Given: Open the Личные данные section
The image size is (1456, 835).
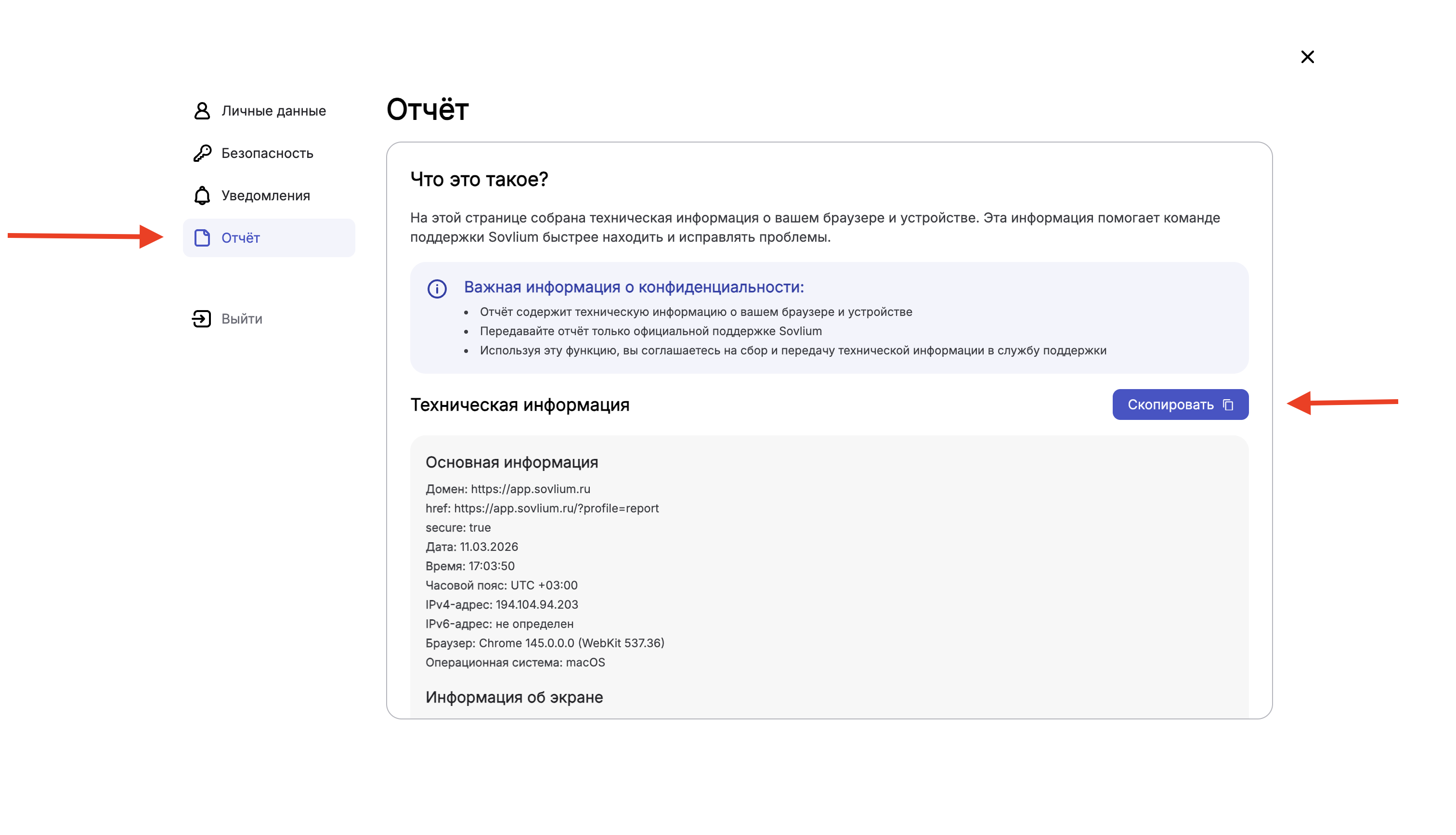Looking at the screenshot, I should (273, 111).
